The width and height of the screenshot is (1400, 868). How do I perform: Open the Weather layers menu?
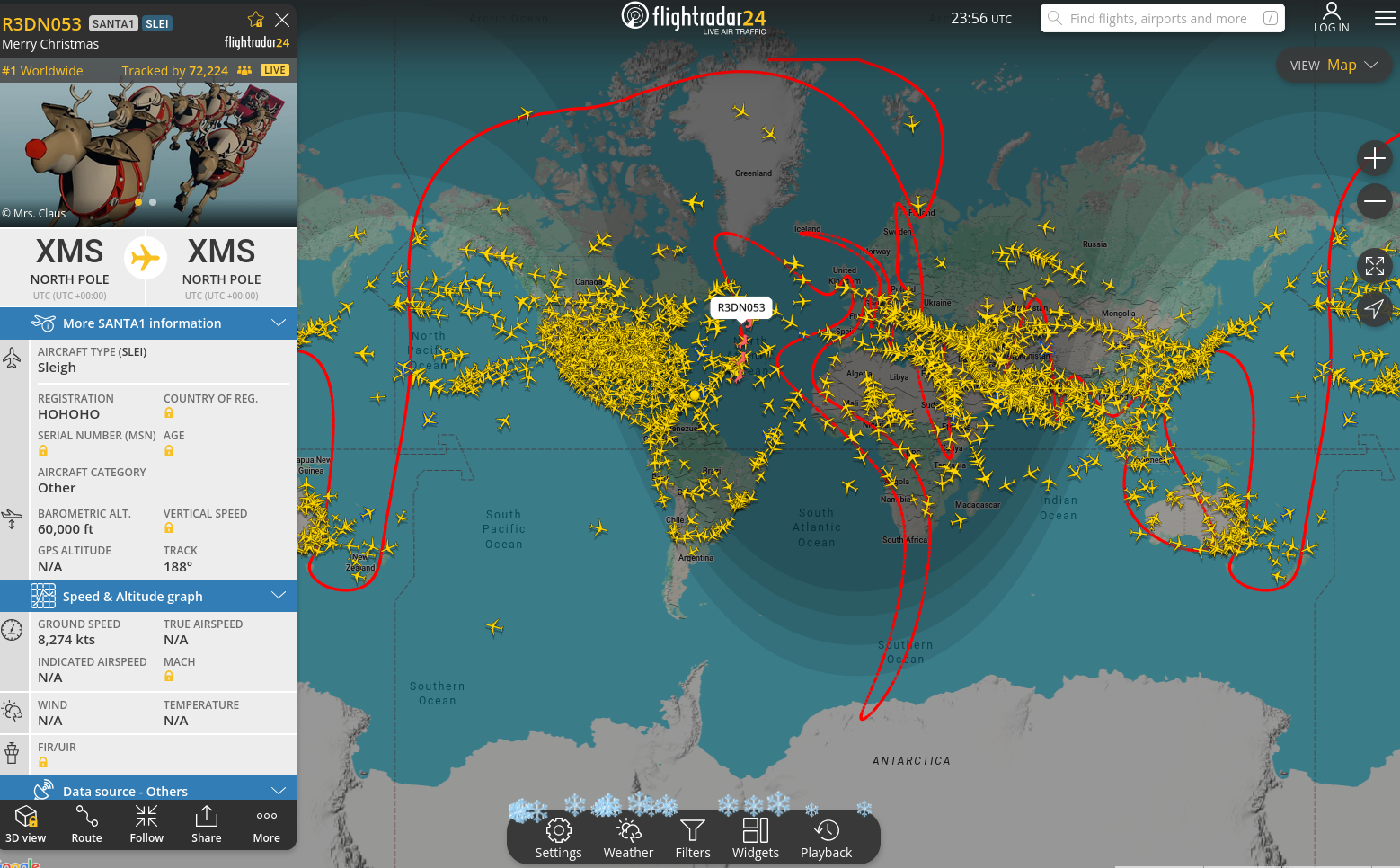point(628,838)
